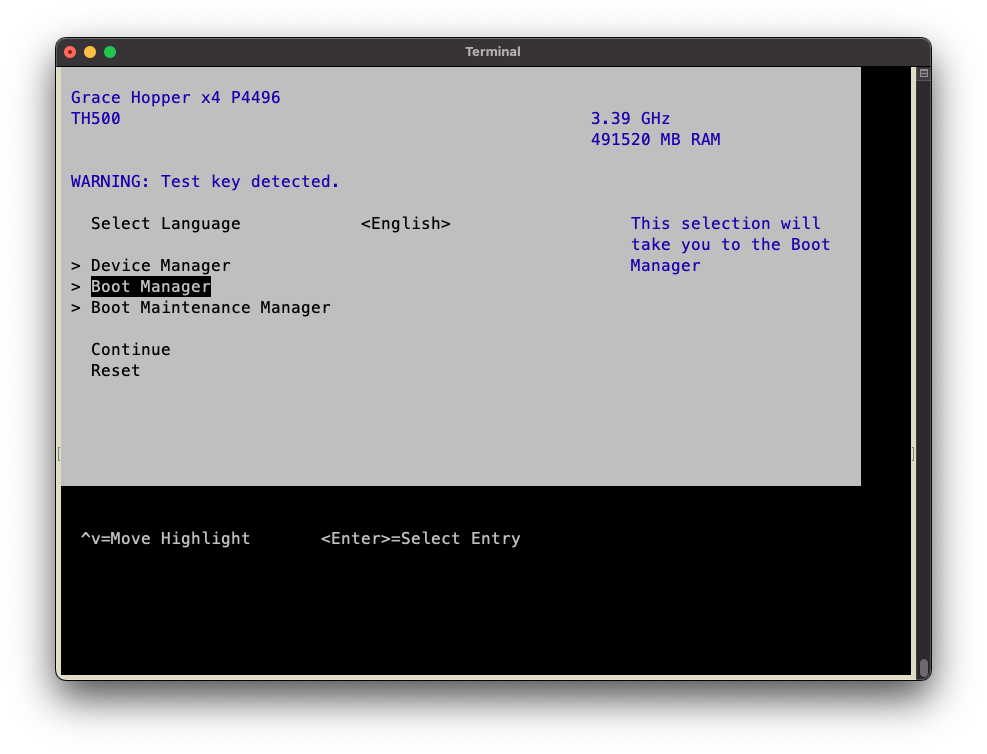The height and width of the screenshot is (754, 987).
Task: Select the highlighted Boot Manager entry
Action: click(x=150, y=287)
